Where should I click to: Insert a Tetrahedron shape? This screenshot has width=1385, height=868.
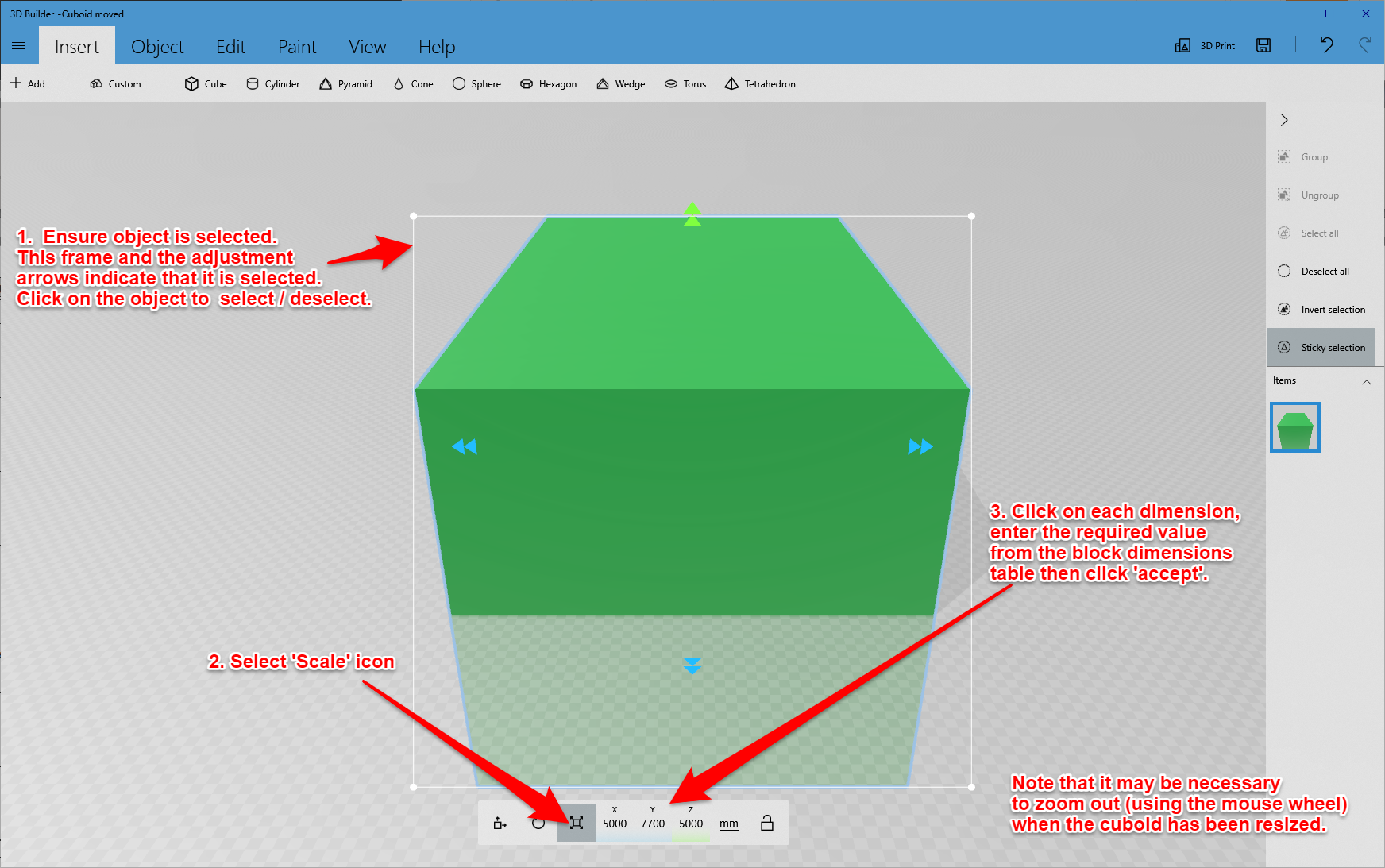click(x=759, y=83)
